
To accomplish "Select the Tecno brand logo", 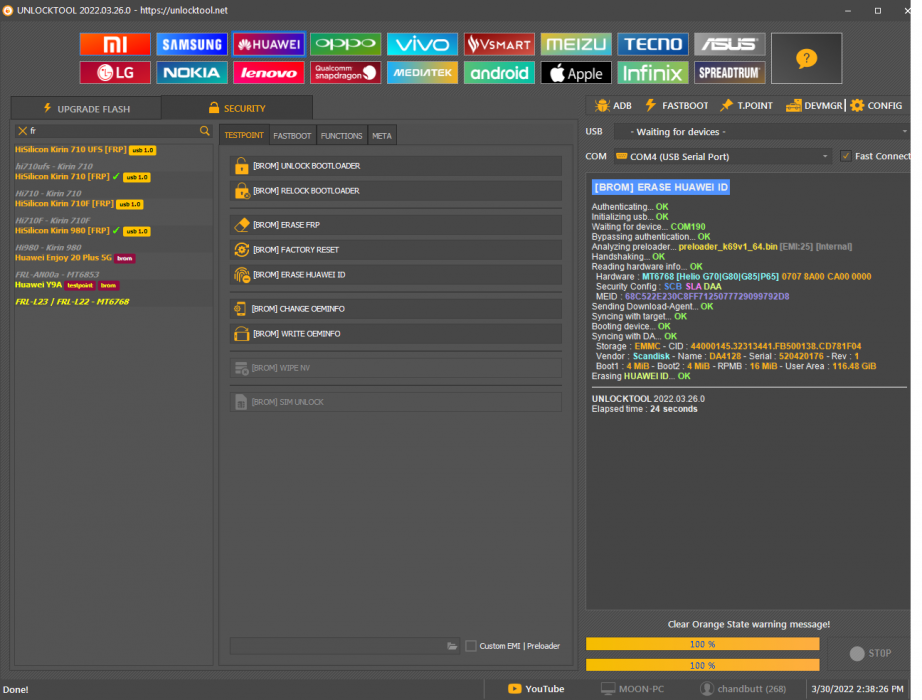I will point(653,44).
